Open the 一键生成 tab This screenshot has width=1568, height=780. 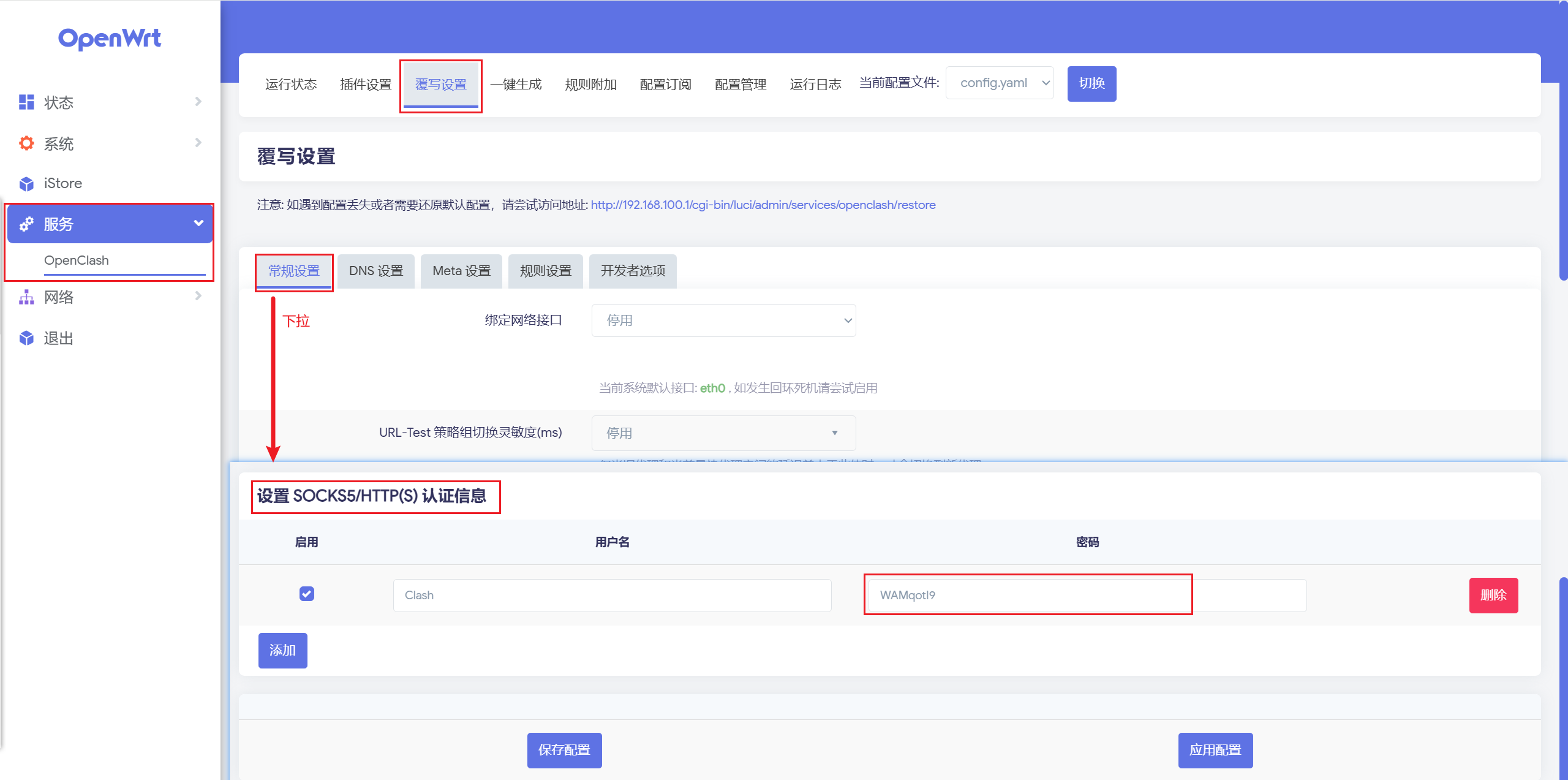516,84
